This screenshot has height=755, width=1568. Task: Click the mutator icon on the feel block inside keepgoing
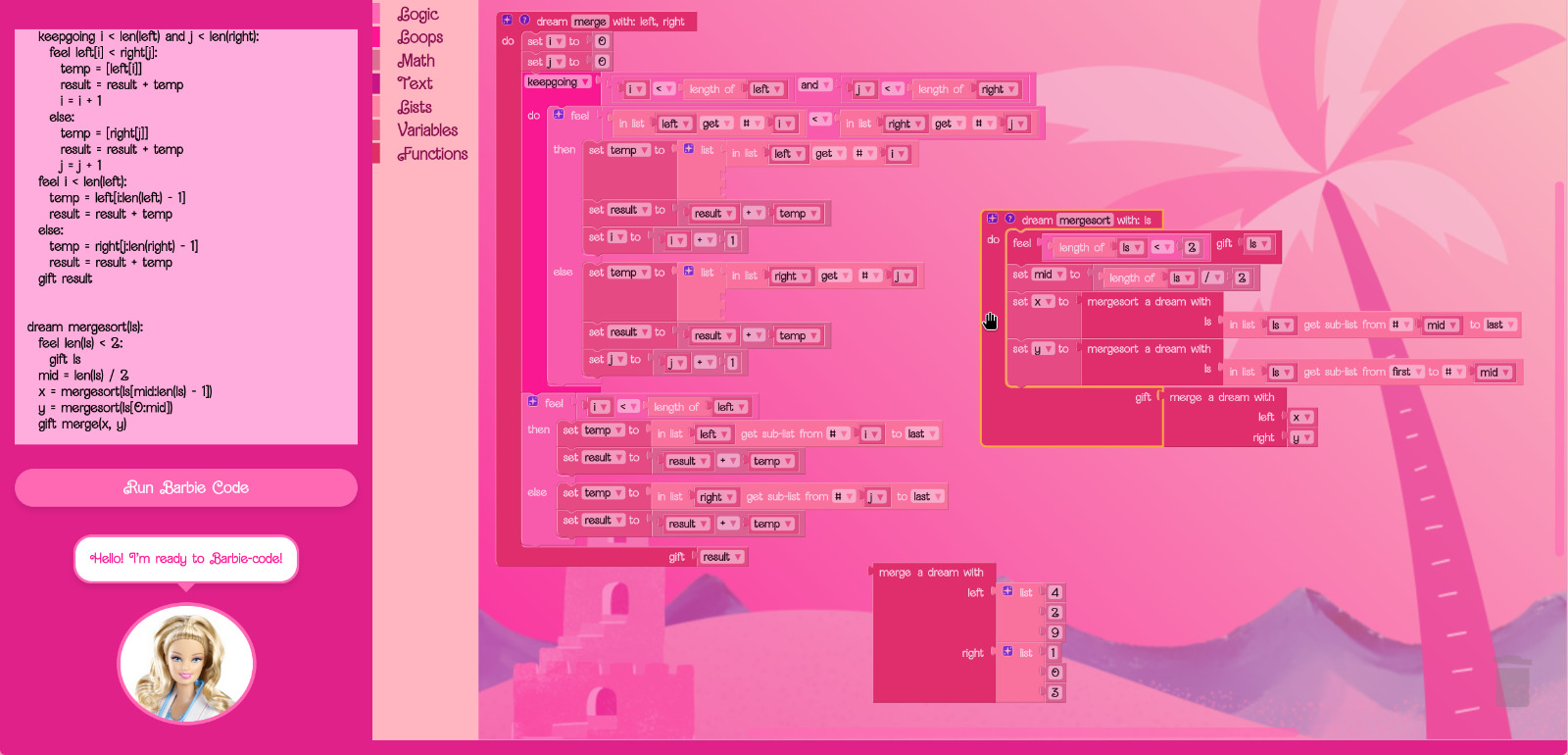pos(559,115)
